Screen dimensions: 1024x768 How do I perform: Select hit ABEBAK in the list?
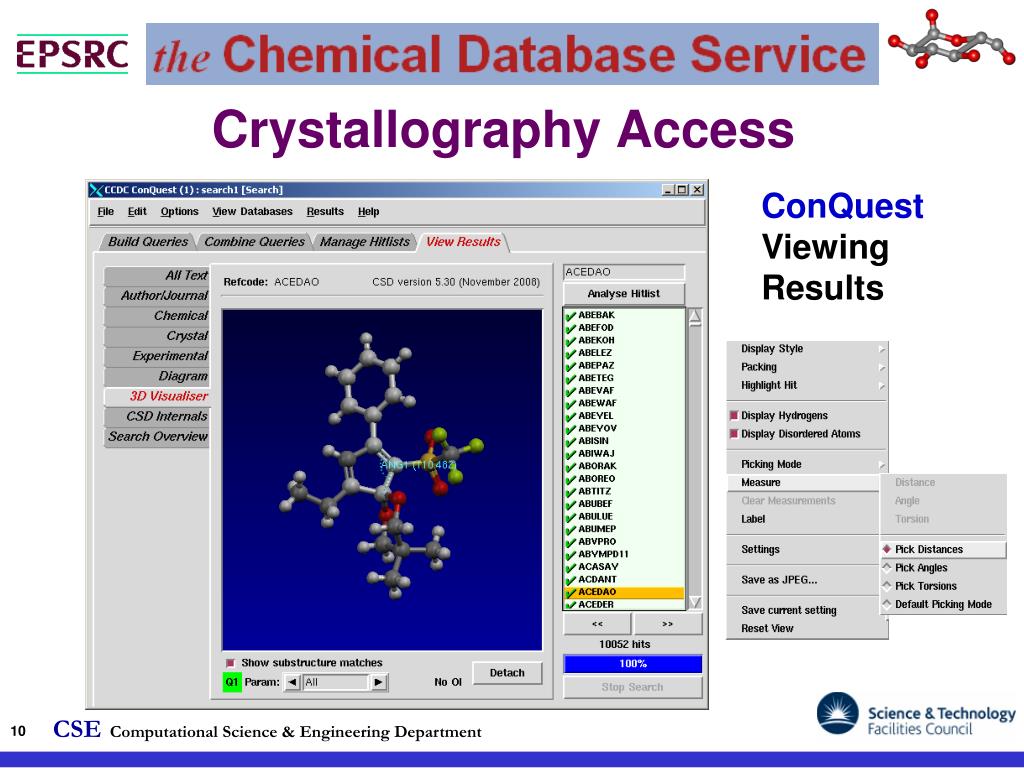click(624, 315)
